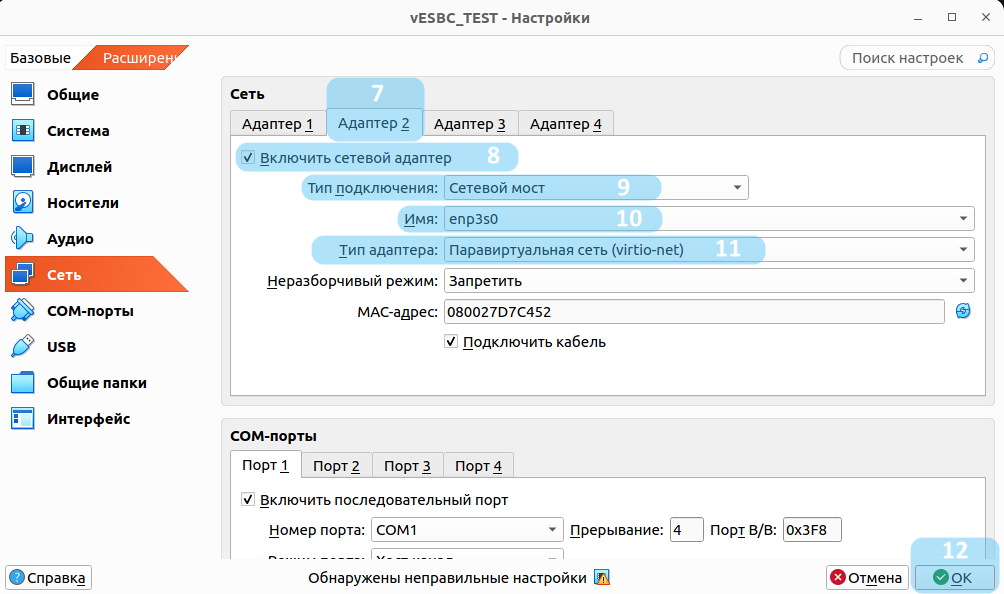
Task: Toggle Подключить кабель checkbox
Action: coord(452,342)
